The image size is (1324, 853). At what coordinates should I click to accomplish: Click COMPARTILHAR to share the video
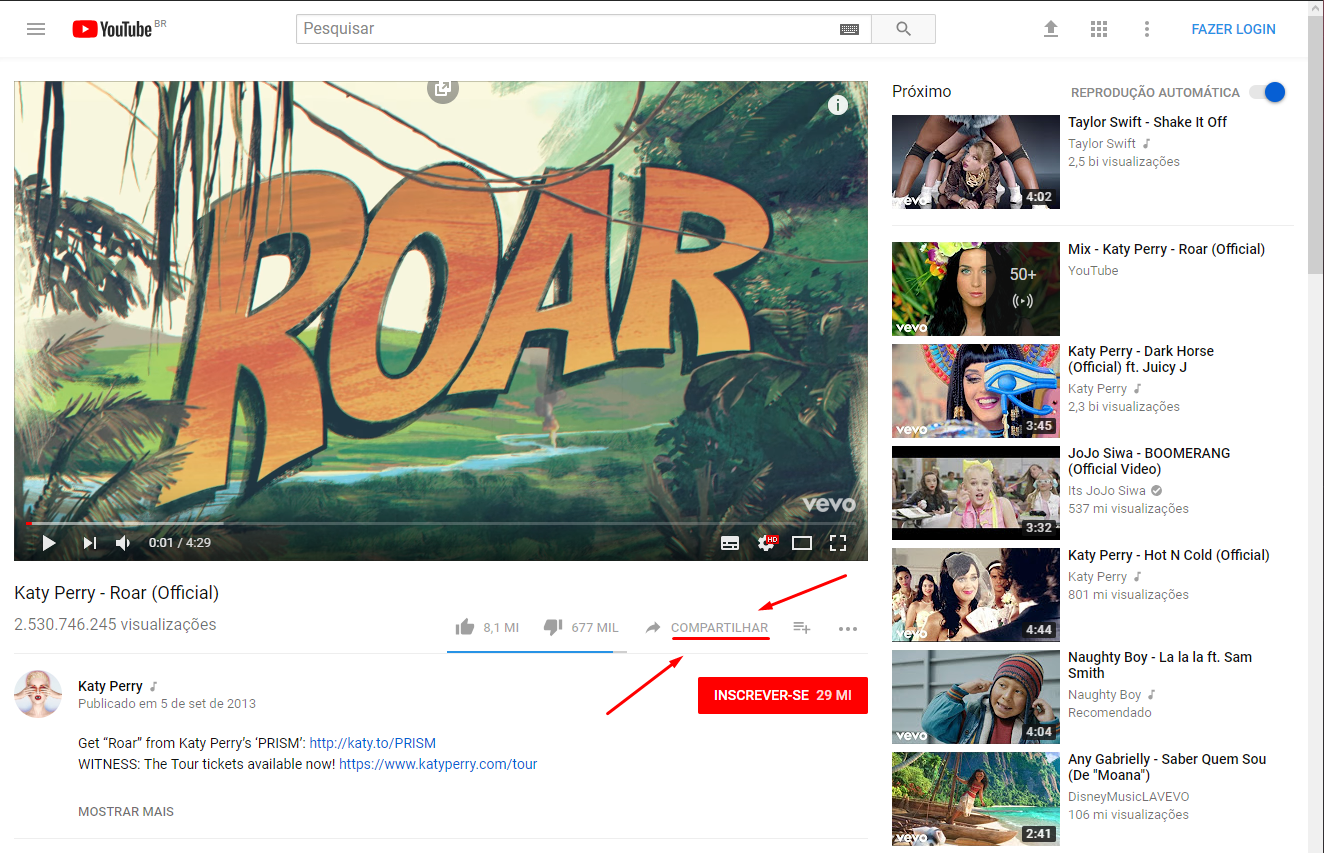[719, 628]
